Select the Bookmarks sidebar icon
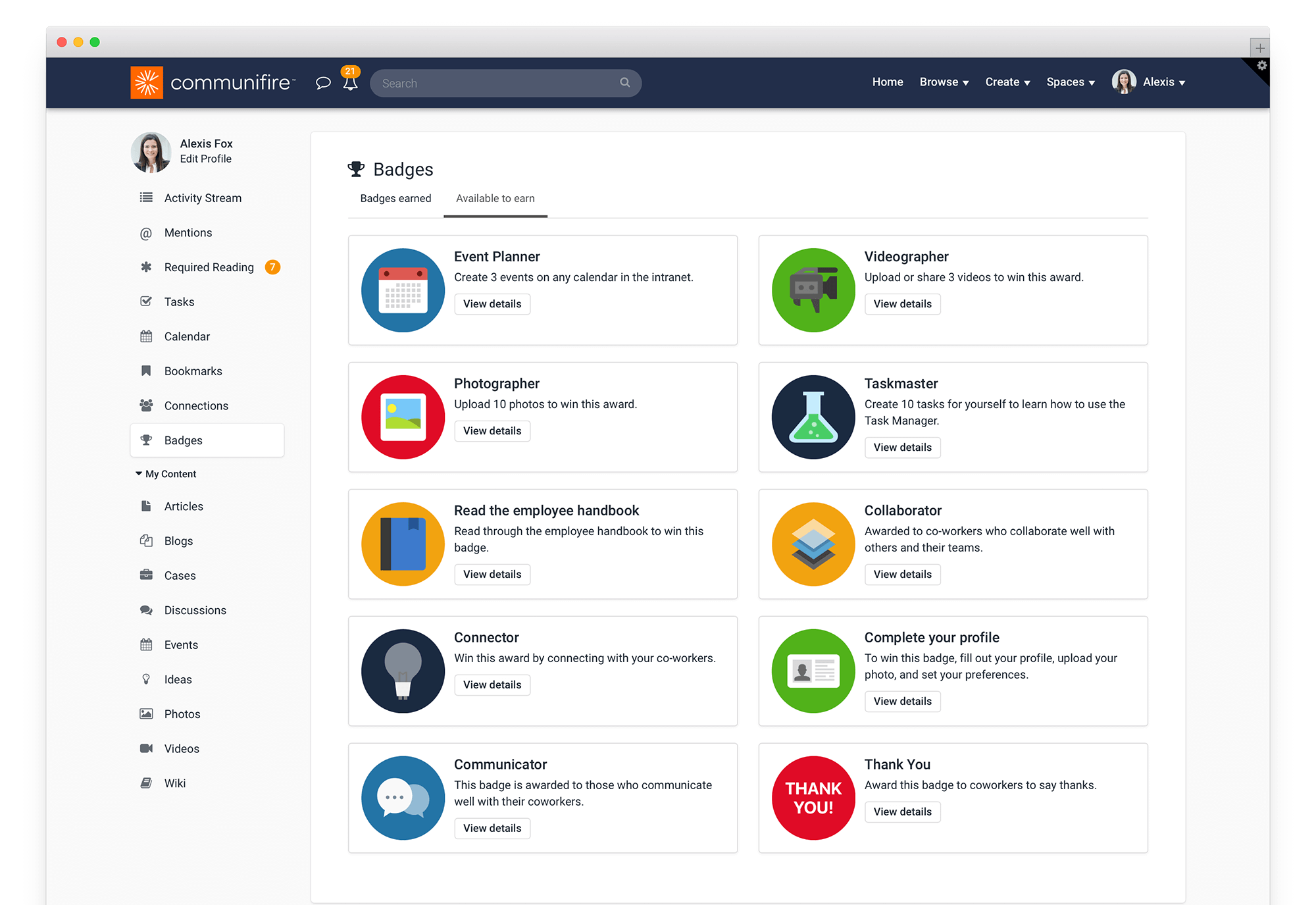The image size is (1316, 905). (147, 371)
